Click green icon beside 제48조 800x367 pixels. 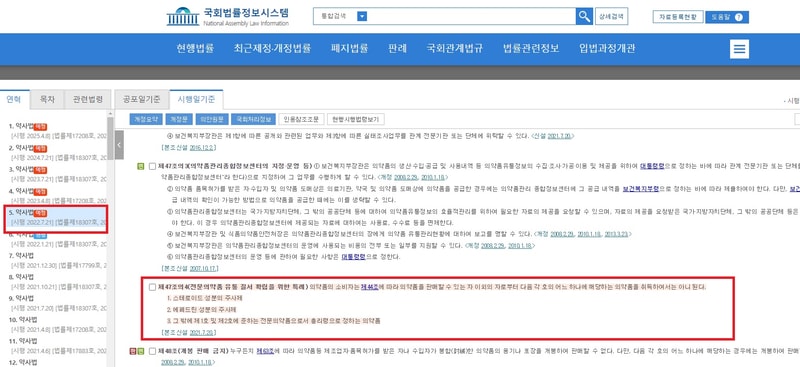click(140, 351)
